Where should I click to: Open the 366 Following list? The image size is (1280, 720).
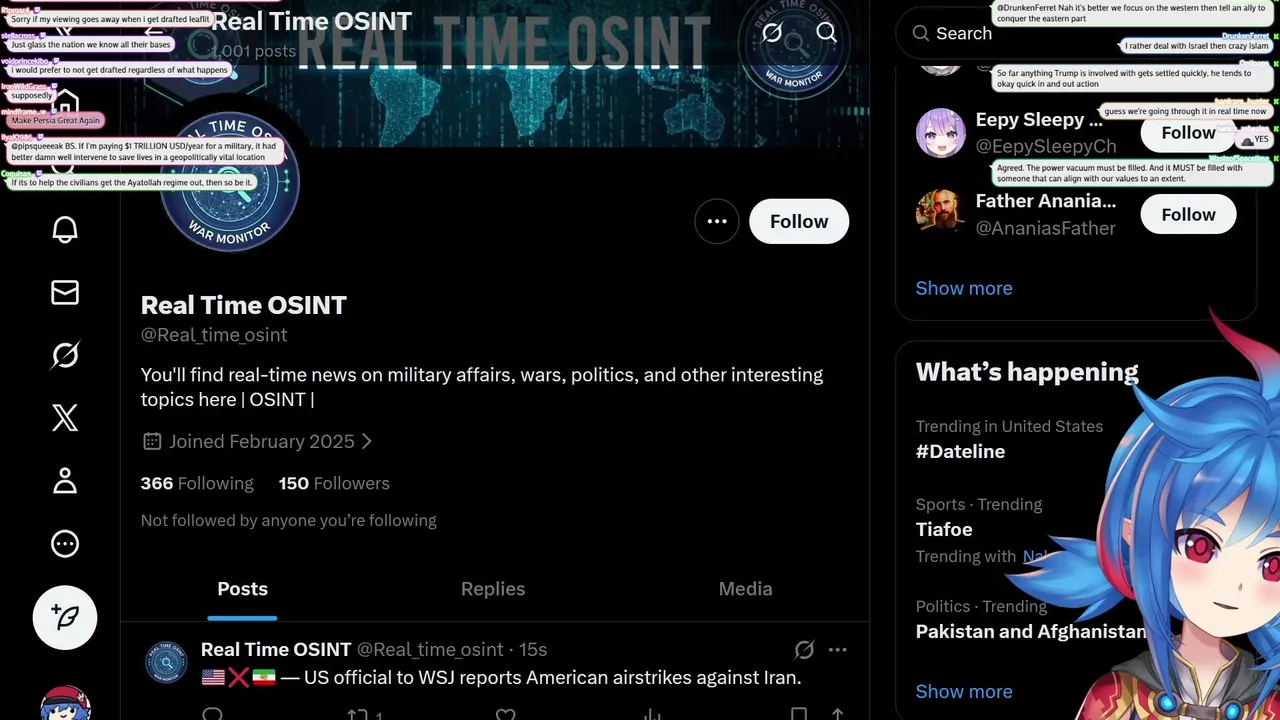tap(197, 483)
